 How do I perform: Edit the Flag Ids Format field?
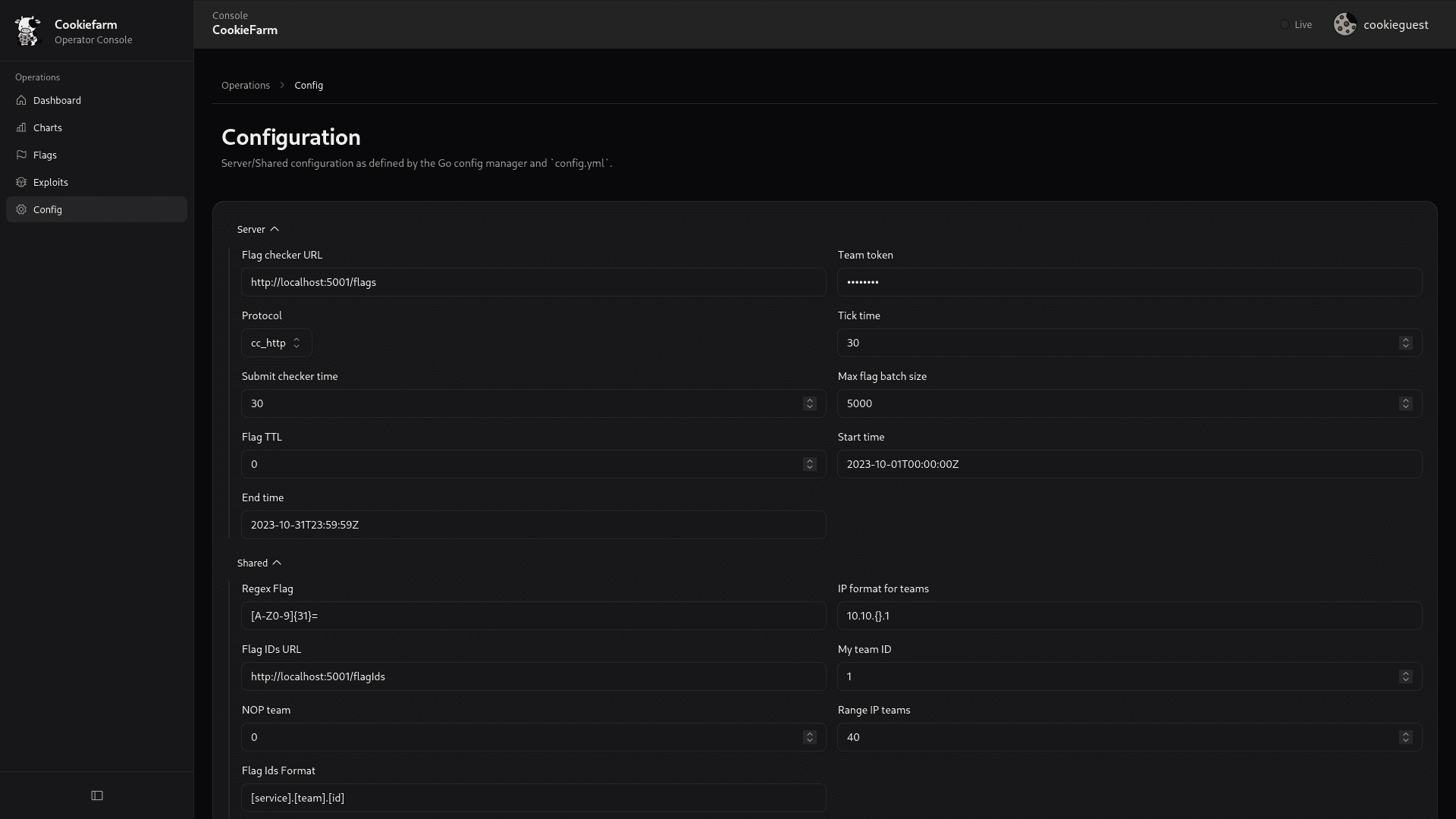pos(533,798)
